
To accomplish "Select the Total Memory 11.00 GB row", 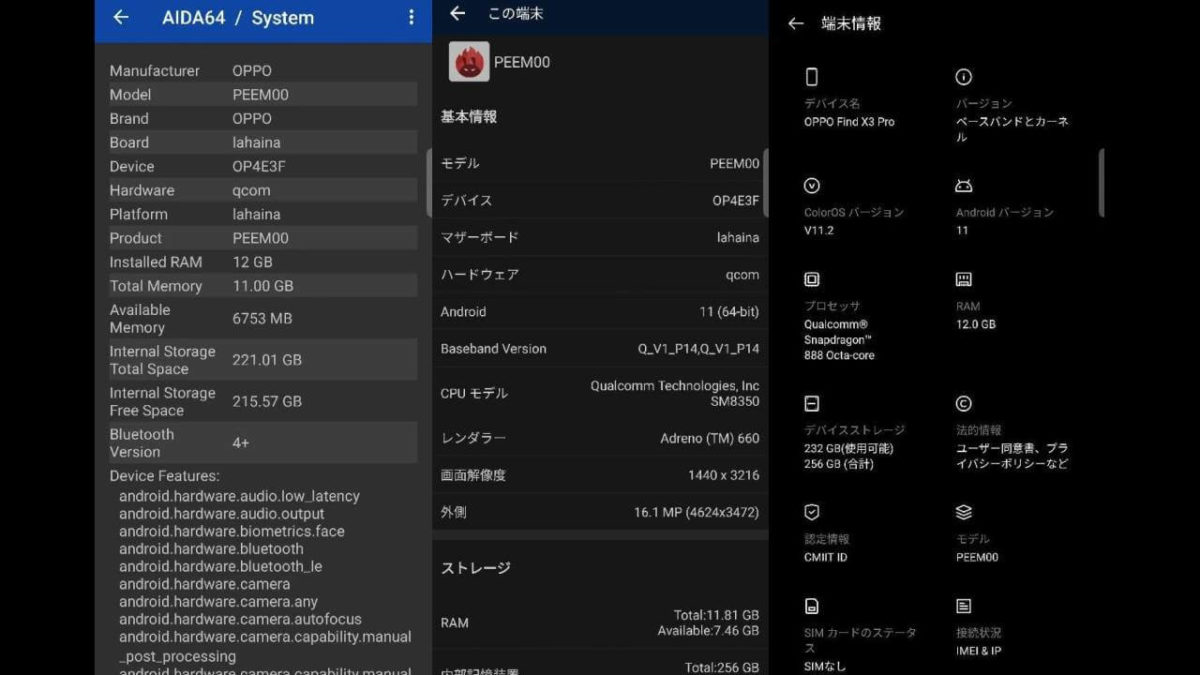I will click(263, 286).
